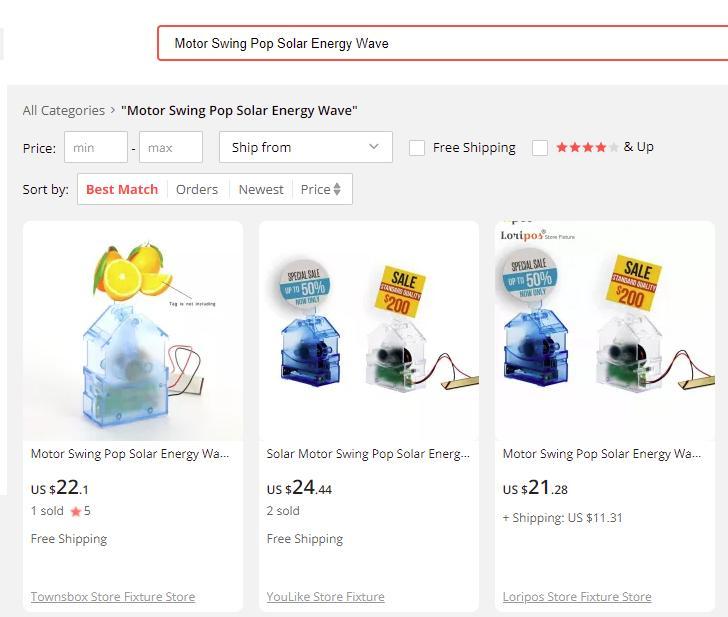Click the Price sort up-down arrows icon

(x=337, y=189)
